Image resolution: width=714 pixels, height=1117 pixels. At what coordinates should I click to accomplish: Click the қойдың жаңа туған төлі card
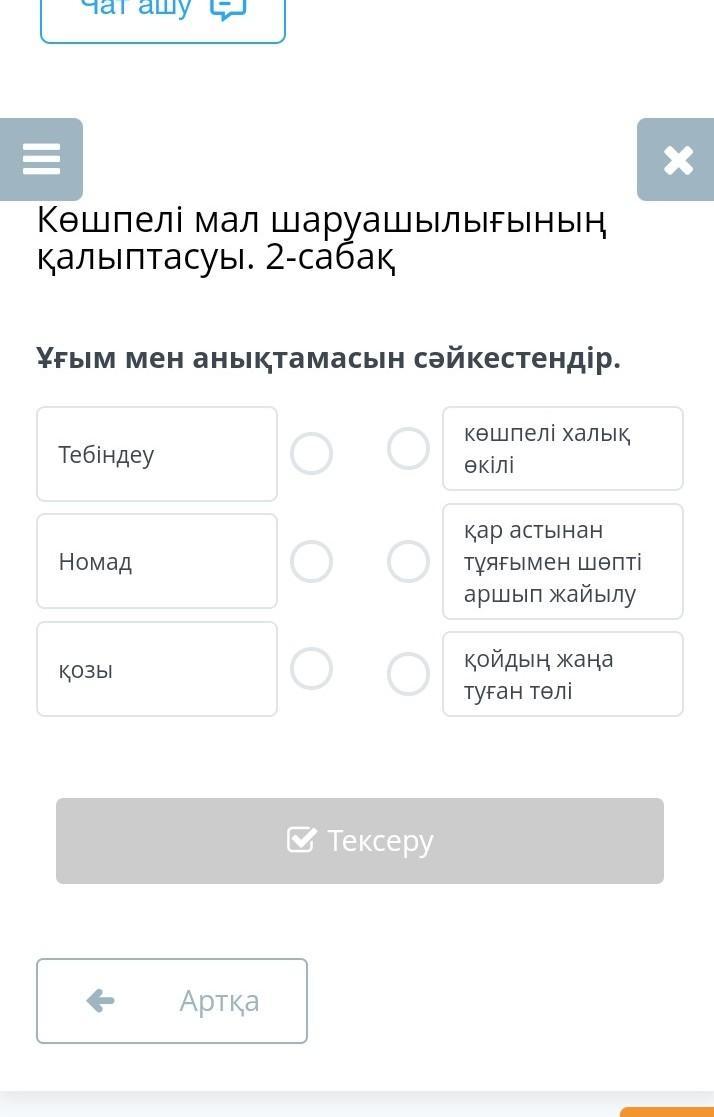tap(563, 674)
